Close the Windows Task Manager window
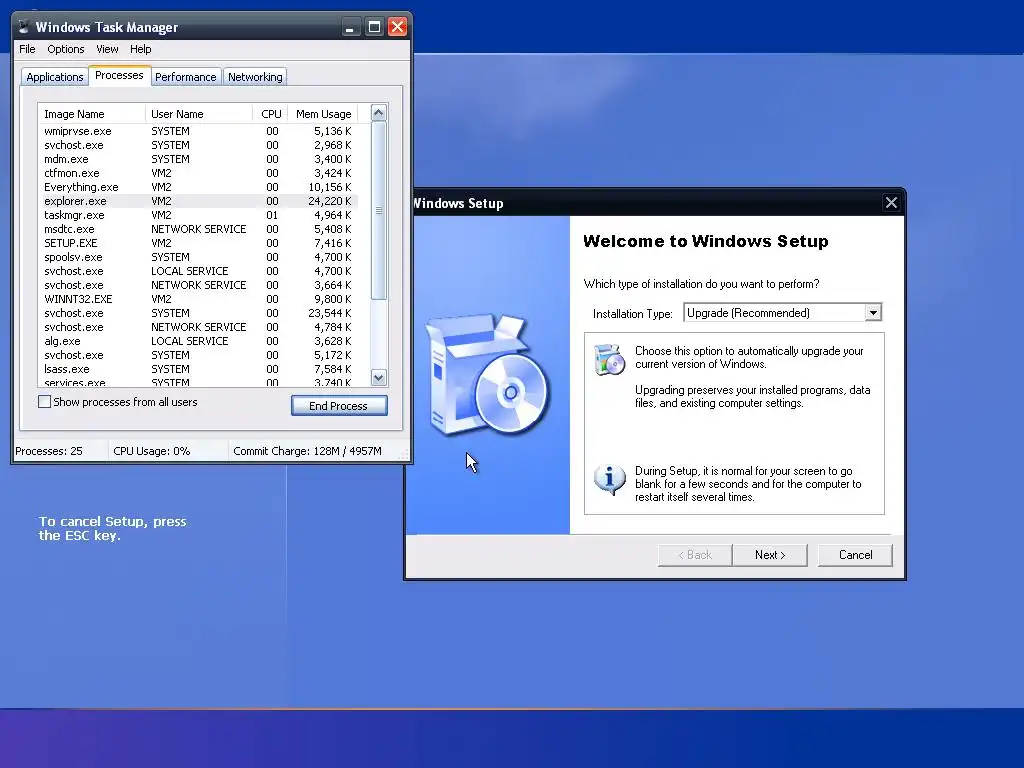Screen dimensions: 1024x768 397,27
